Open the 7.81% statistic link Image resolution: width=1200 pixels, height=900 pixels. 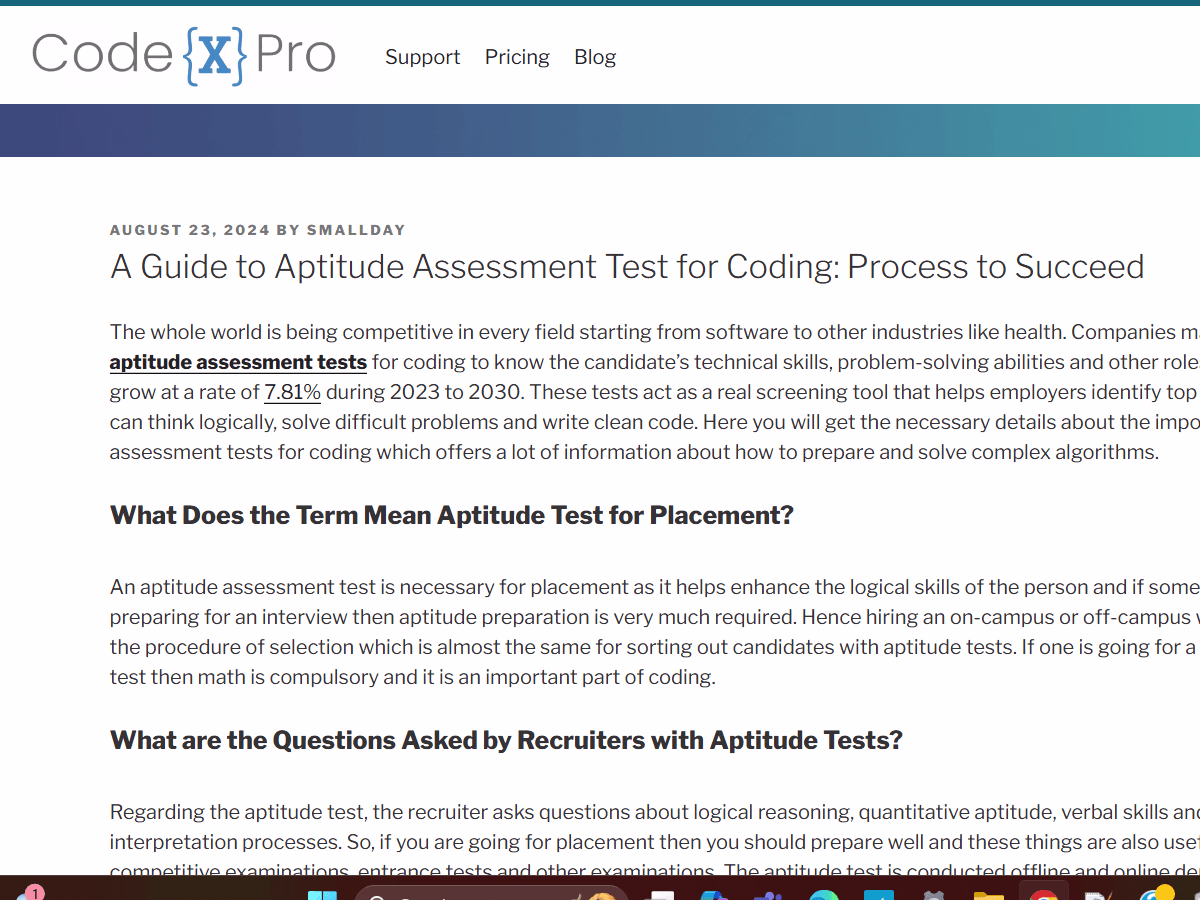(292, 392)
